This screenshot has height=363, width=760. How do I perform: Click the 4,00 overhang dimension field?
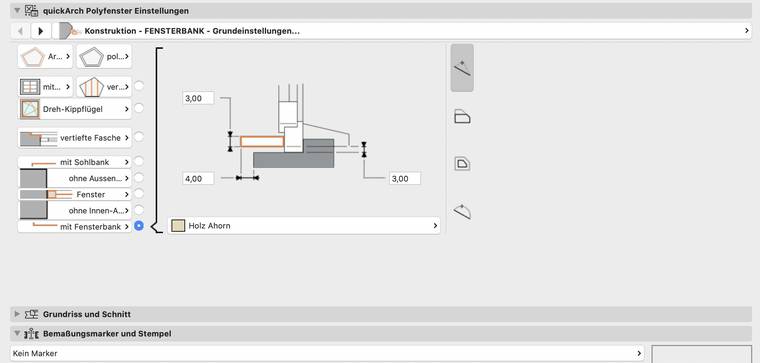pyautogui.click(x=198, y=179)
